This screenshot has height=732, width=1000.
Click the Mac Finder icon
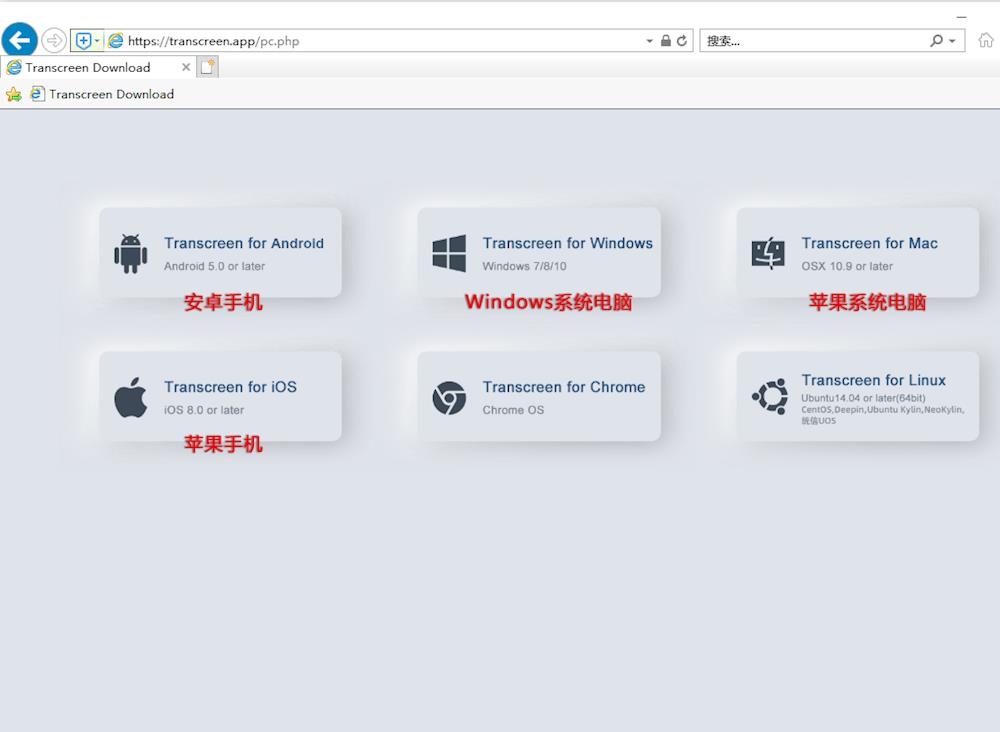768,253
